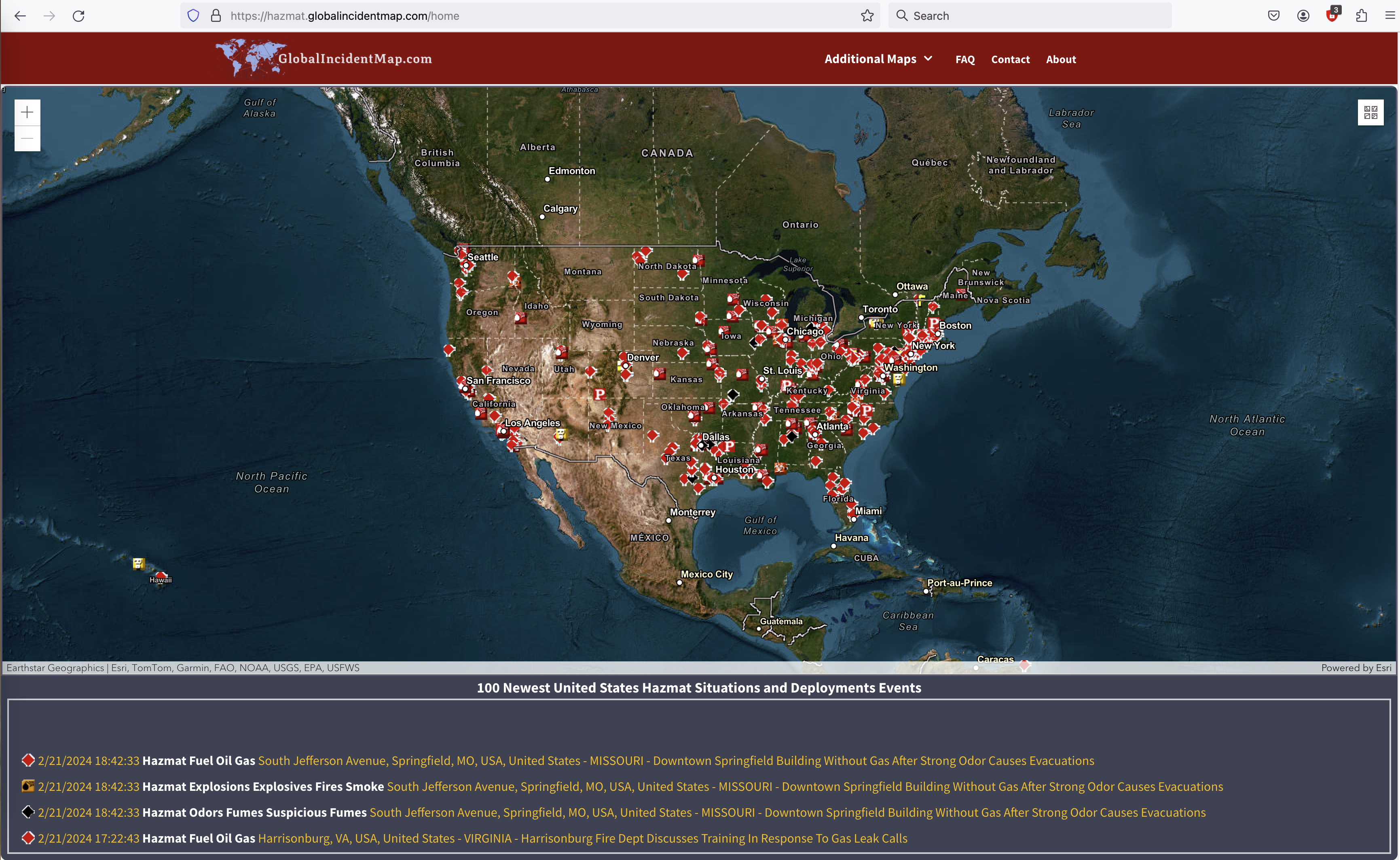Click the Monterrey city label
Screen dimensions: 1400x860
(692, 512)
